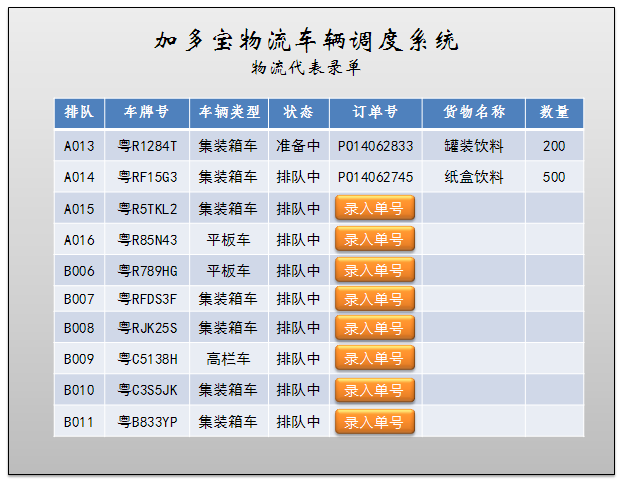Viewport: 623px width, 482px height.
Task: Click the title 加多宝物流车辆调度系统
Action: tap(307, 40)
